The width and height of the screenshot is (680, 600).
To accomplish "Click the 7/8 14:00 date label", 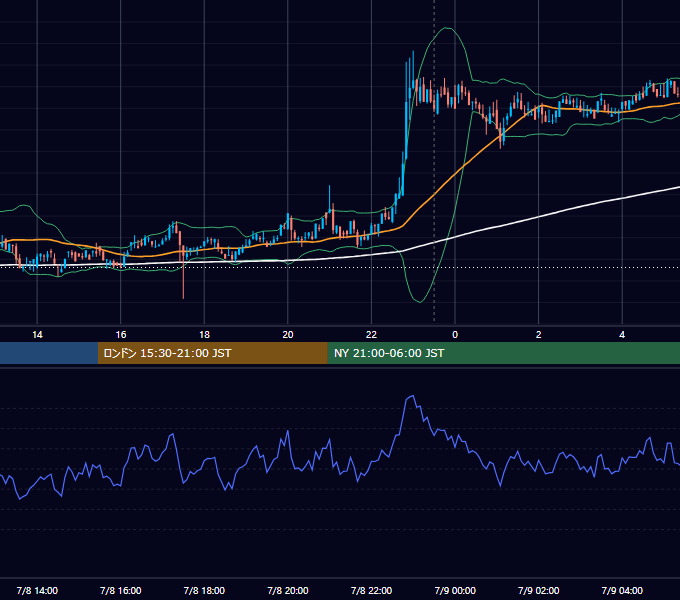I will point(37,590).
